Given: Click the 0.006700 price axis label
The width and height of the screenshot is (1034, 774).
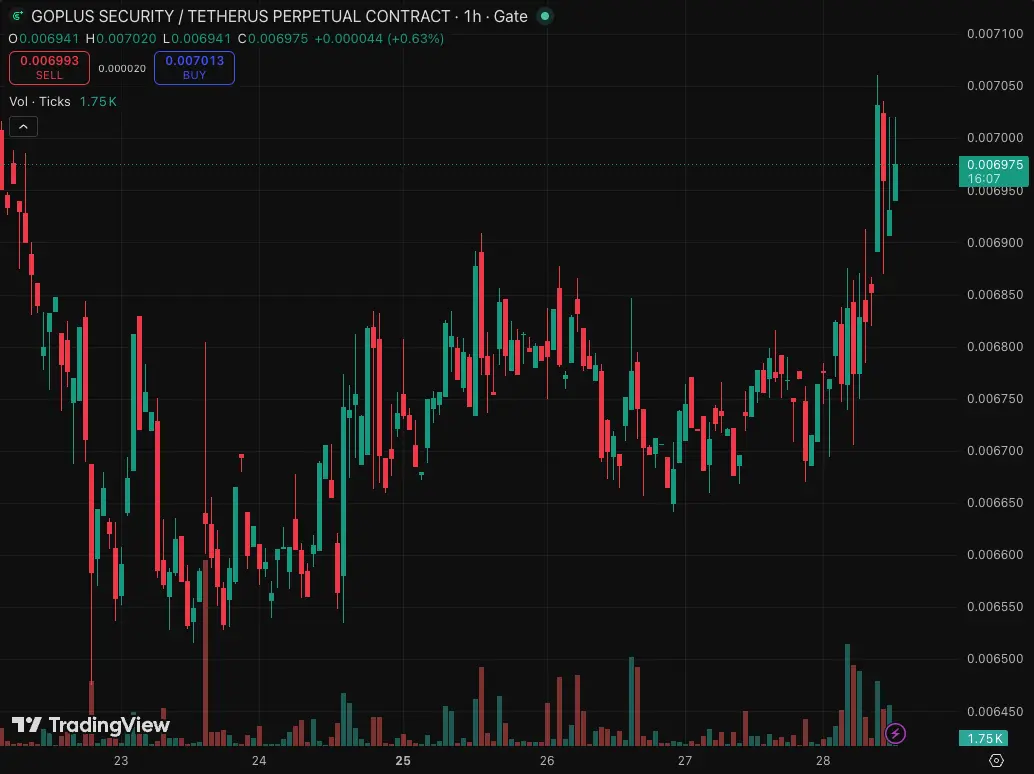Looking at the screenshot, I should tap(995, 451).
